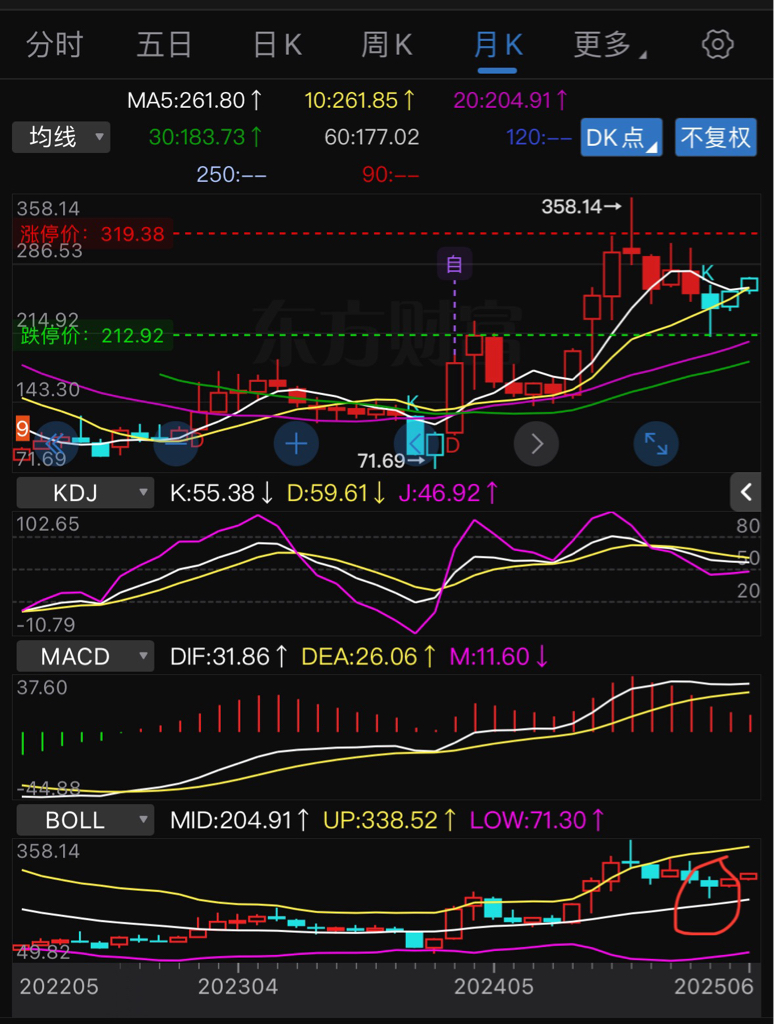This screenshot has height=1024, width=774.
Task: Tap the MID:204.91 BOLL value
Action: [240, 820]
